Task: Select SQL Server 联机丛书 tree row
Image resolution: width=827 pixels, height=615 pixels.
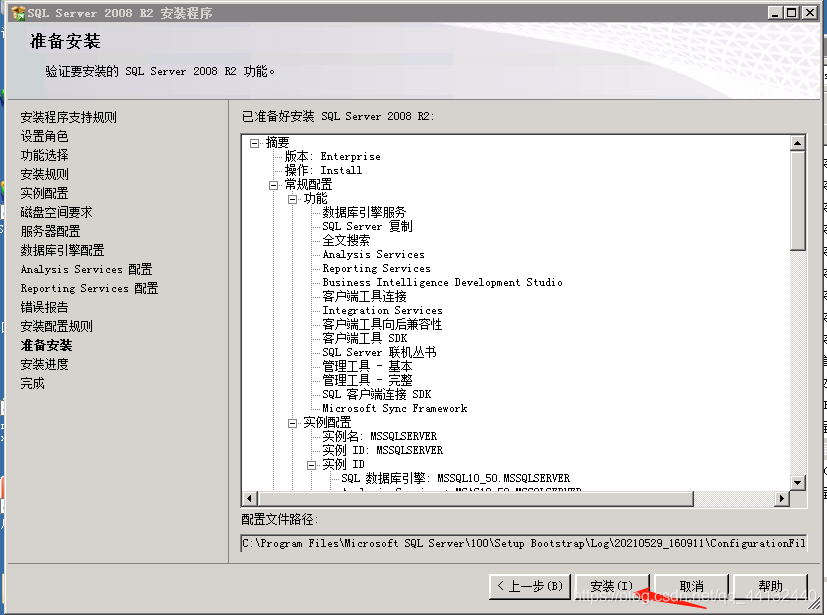Action: click(x=379, y=352)
